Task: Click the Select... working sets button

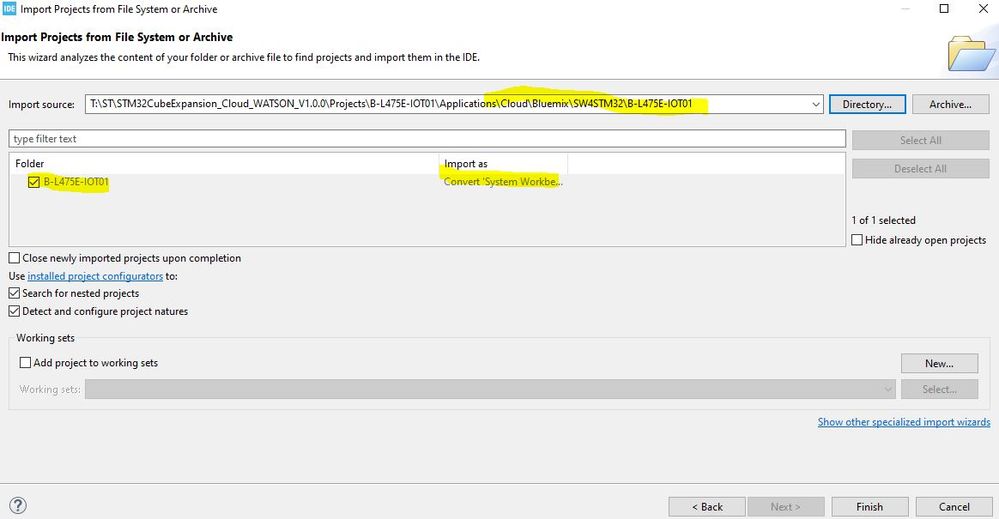Action: pos(939,389)
